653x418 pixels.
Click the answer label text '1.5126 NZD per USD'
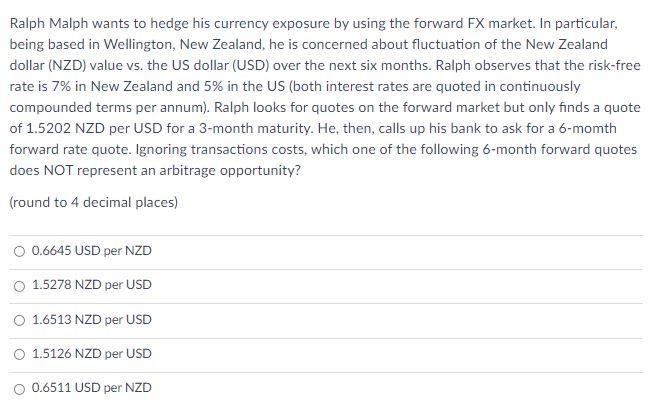tap(92, 353)
